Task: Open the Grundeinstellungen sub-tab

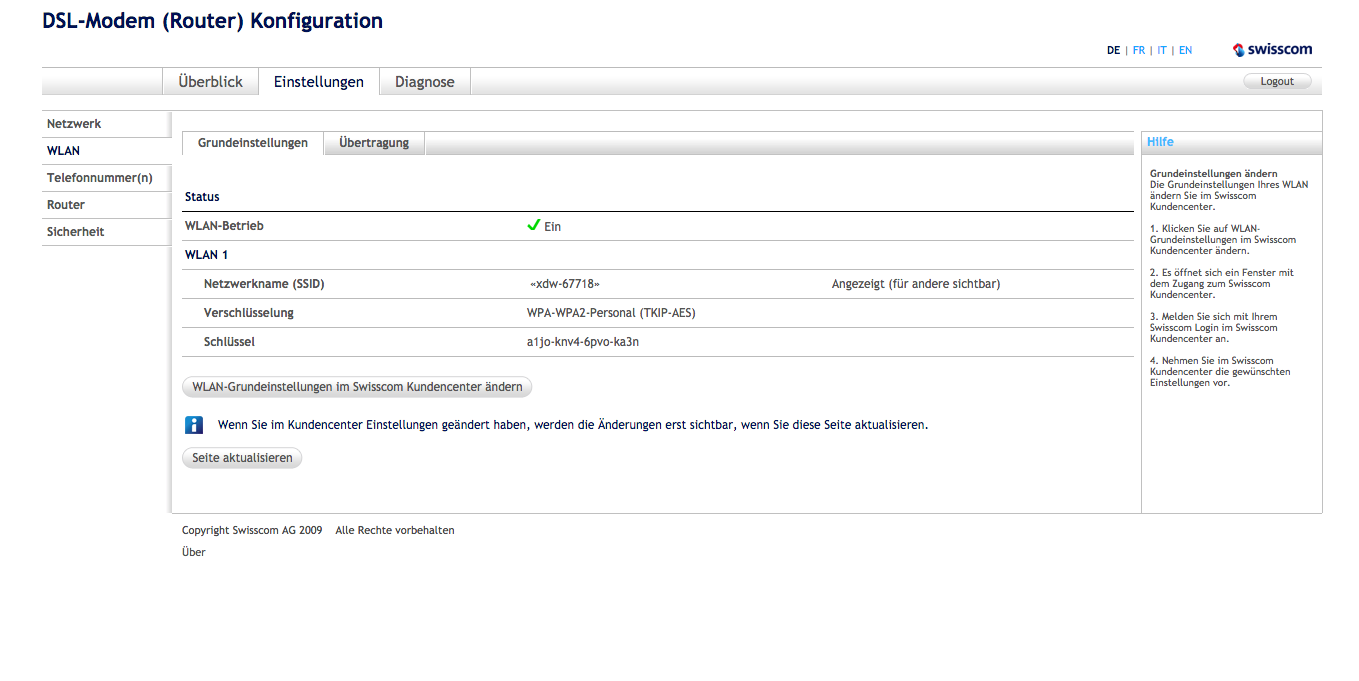Action: pyautogui.click(x=253, y=143)
